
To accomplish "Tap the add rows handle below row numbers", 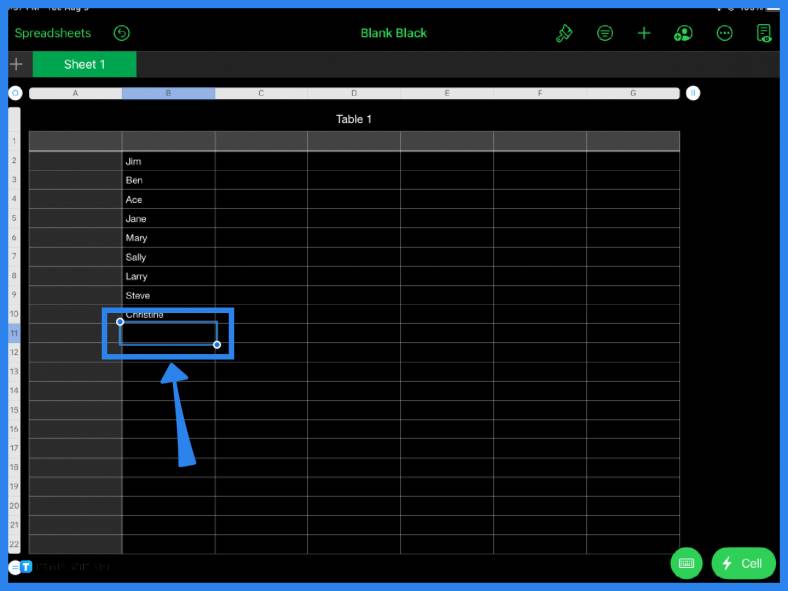I will 15,567.
